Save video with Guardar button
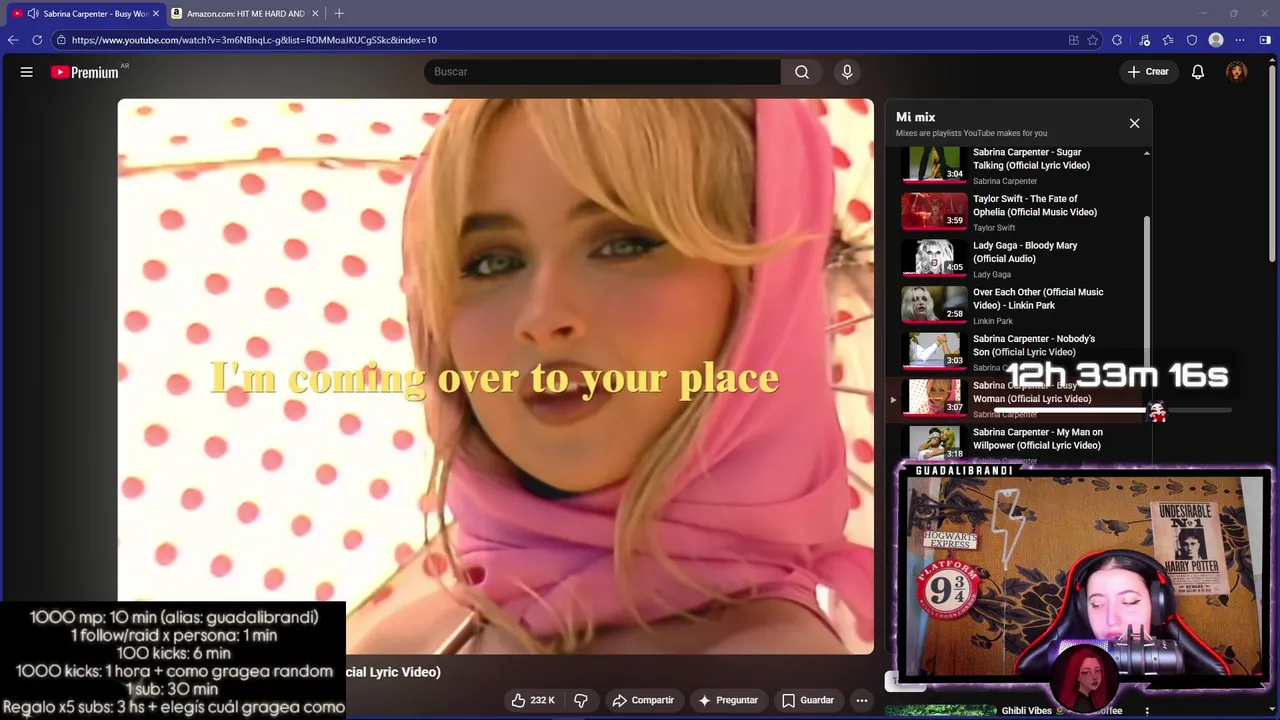 coord(807,700)
